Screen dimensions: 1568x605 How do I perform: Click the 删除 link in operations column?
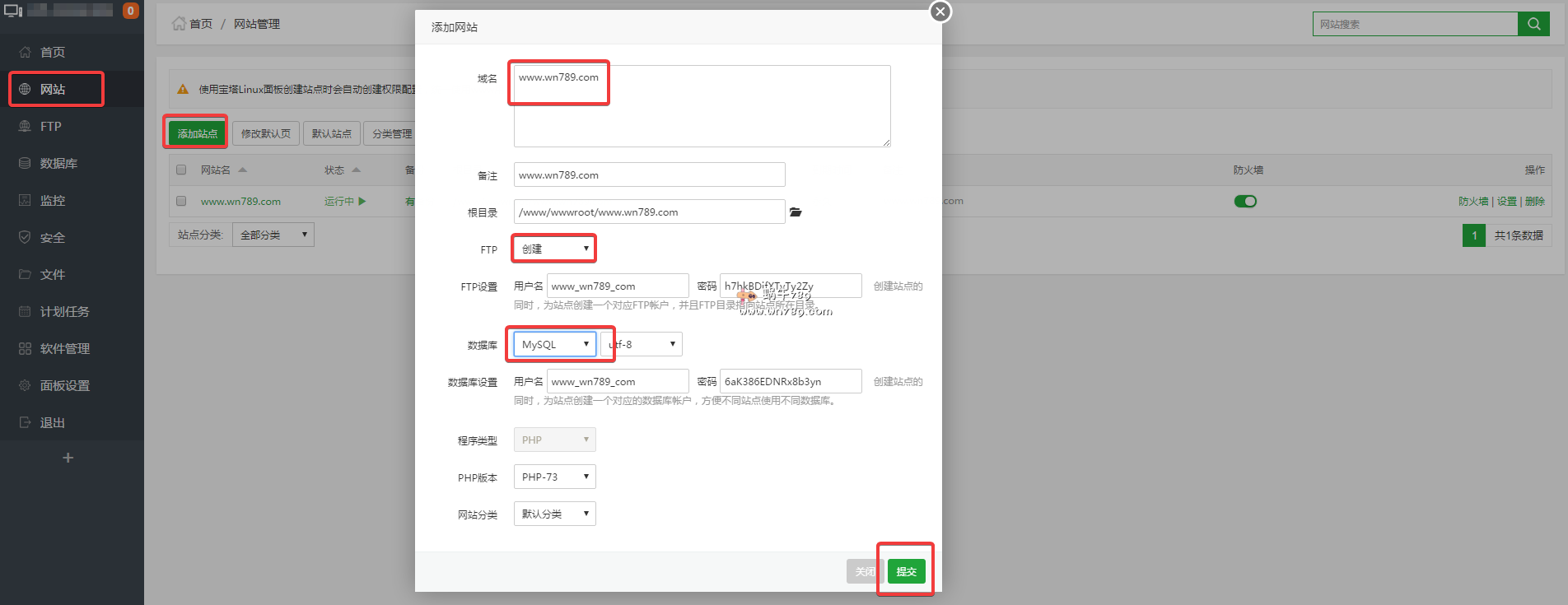[1535, 202]
